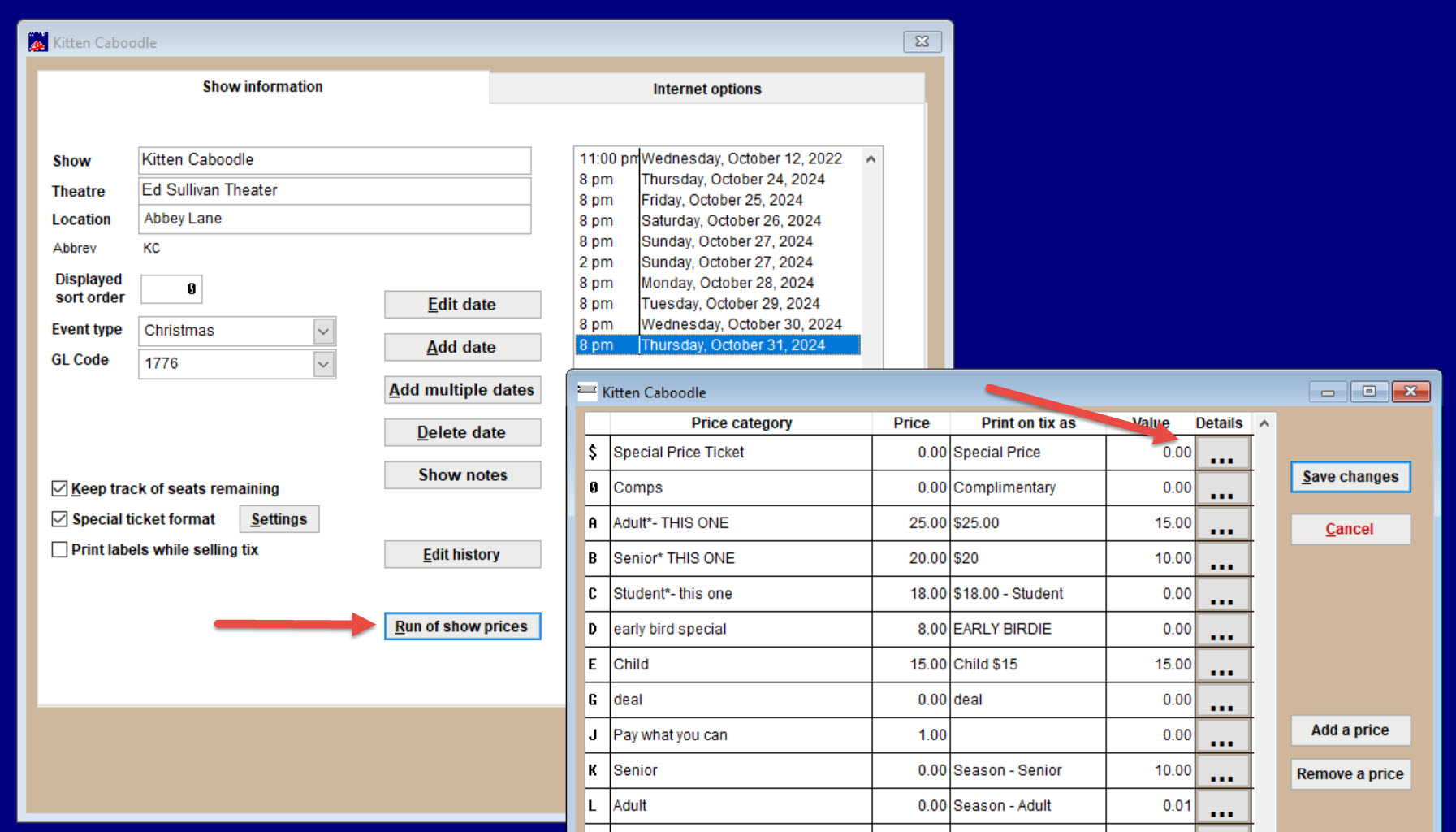The width and height of the screenshot is (1456, 832).
Task: Select Thursday, October 31, 2024 date
Action: point(718,345)
